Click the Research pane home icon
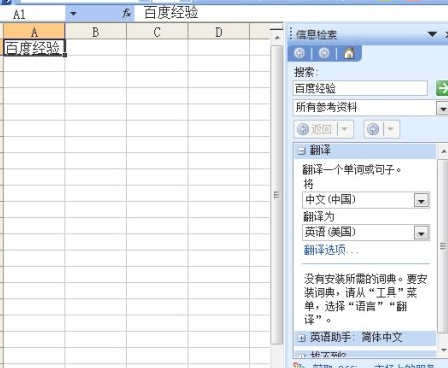The image size is (448, 368). [x=349, y=53]
